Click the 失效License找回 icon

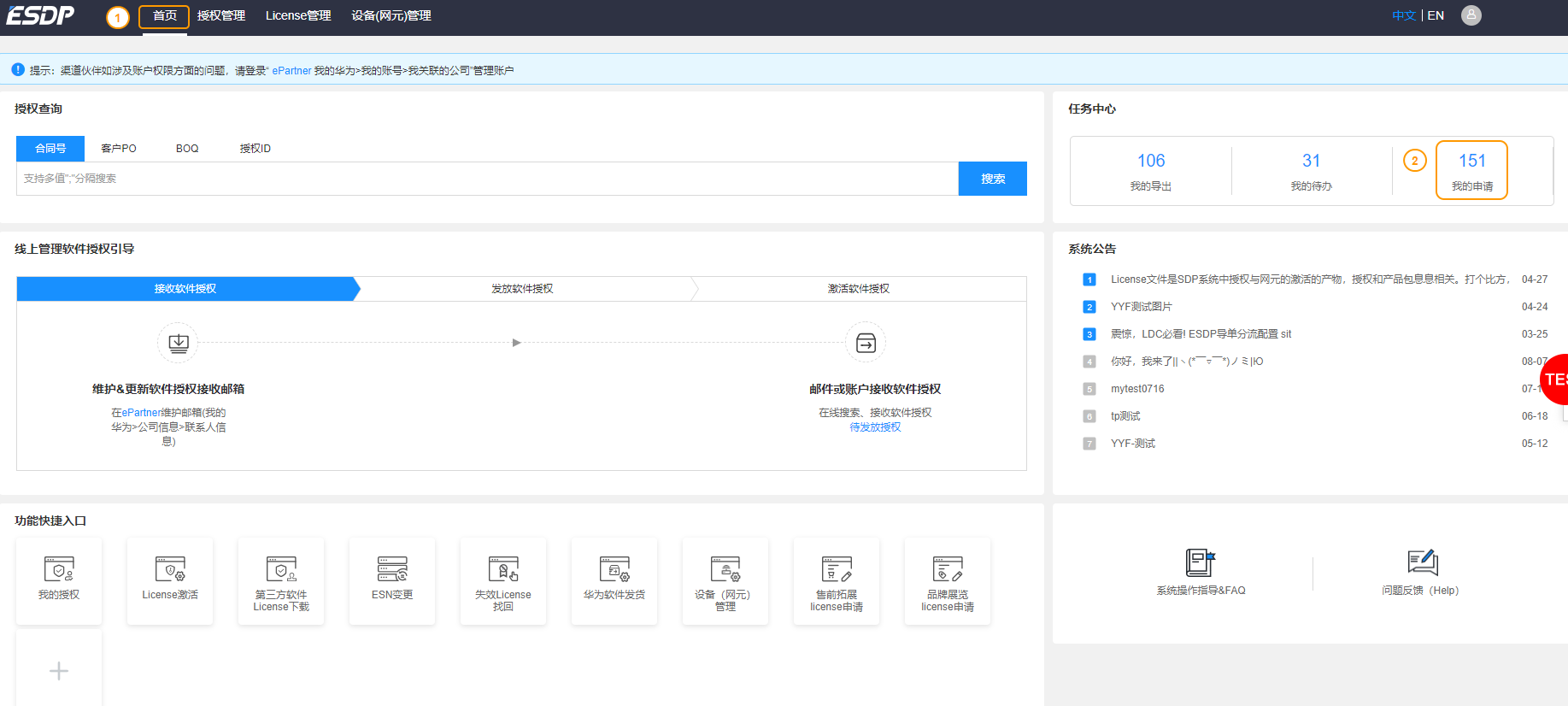click(503, 569)
